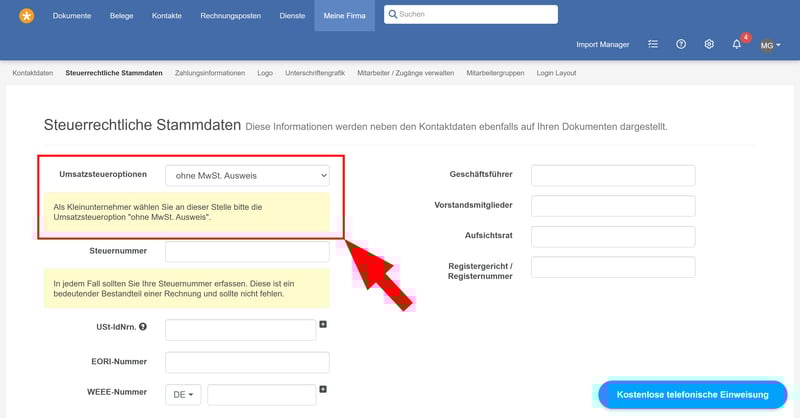Open the MG user account menu

tap(770, 45)
